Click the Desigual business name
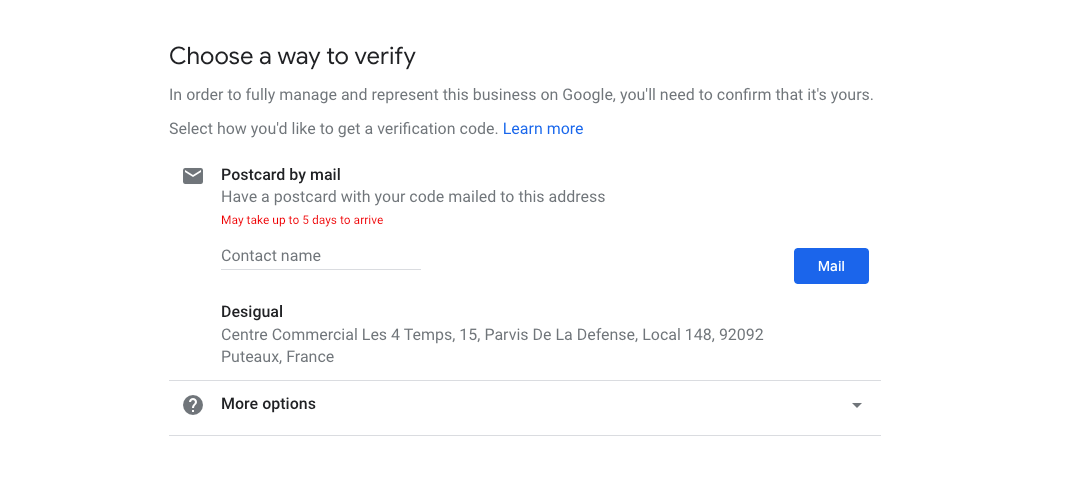The width and height of the screenshot is (1069, 486). click(x=252, y=312)
